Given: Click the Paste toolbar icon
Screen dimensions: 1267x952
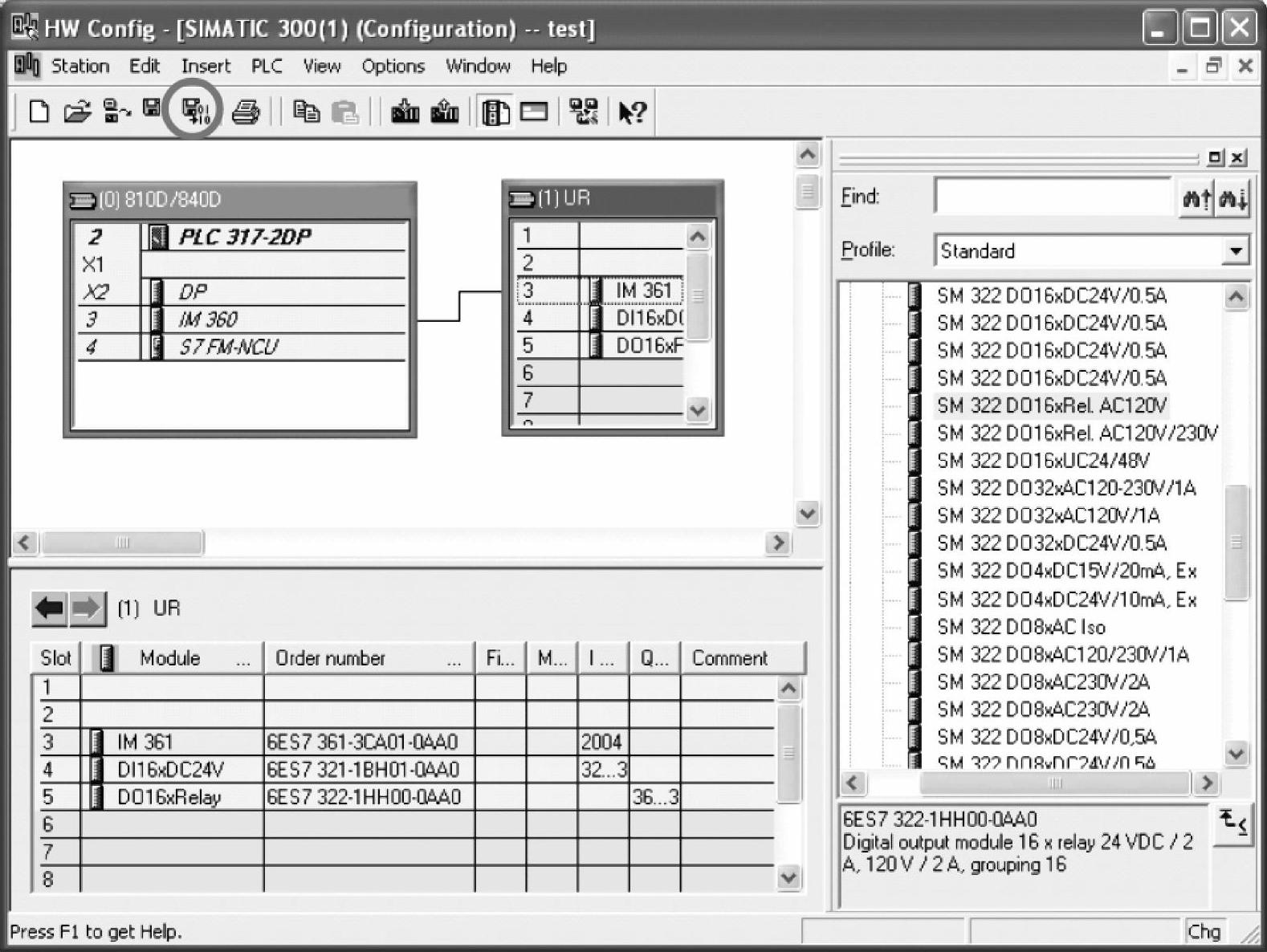Looking at the screenshot, I should coord(344,112).
